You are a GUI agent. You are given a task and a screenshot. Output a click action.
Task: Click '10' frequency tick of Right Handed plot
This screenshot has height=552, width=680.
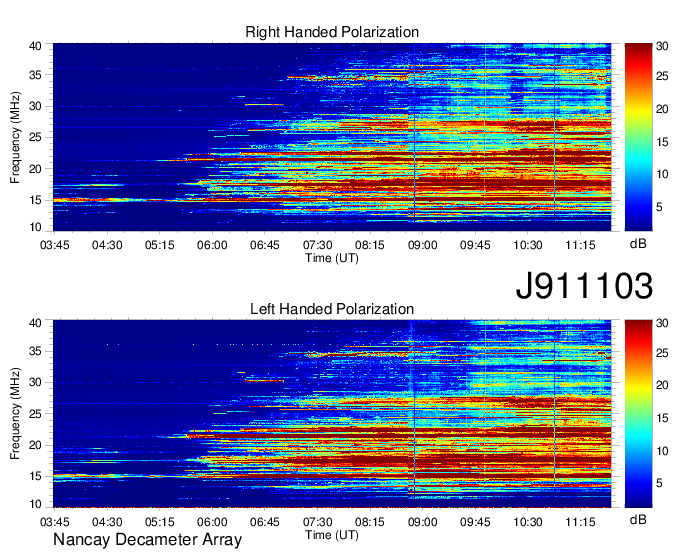coord(36,227)
